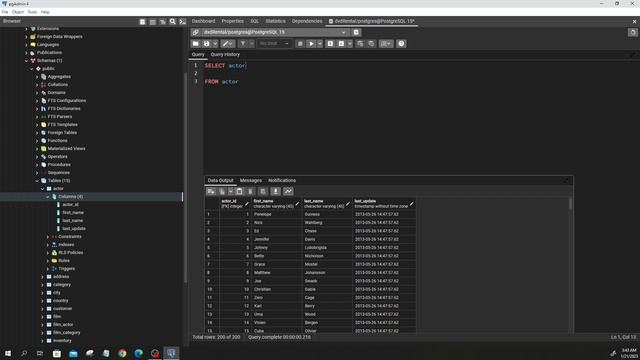Click the data output vertical scrollbar
Image resolution: width=640 pixels, height=360 pixels.
570,204
